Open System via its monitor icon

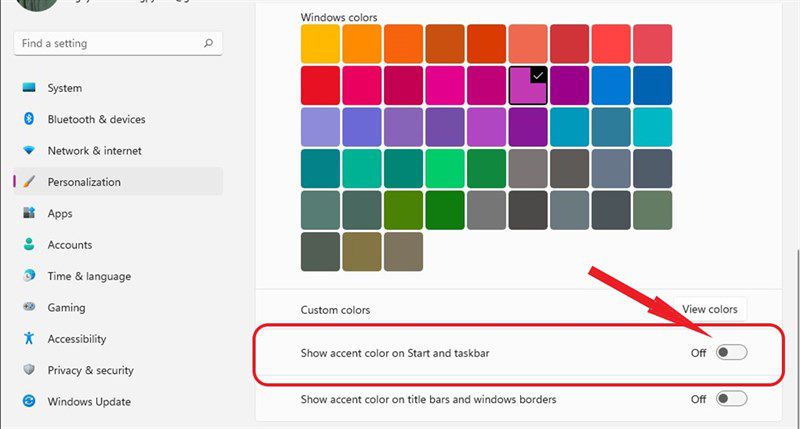(29, 87)
